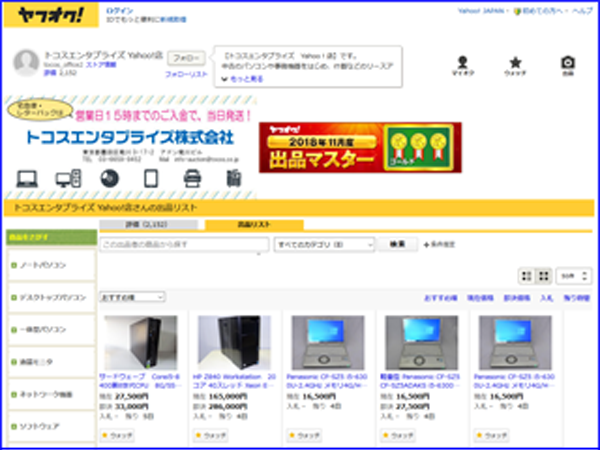
Task: Click the フォロー button
Action: click(182, 58)
